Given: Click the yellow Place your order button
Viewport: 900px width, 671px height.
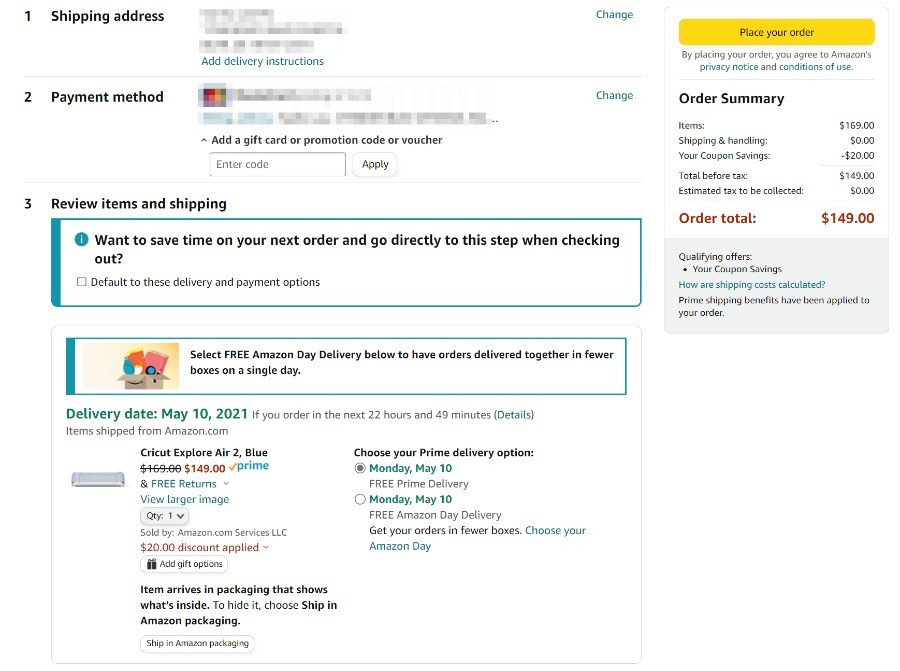Looking at the screenshot, I should (x=777, y=32).
